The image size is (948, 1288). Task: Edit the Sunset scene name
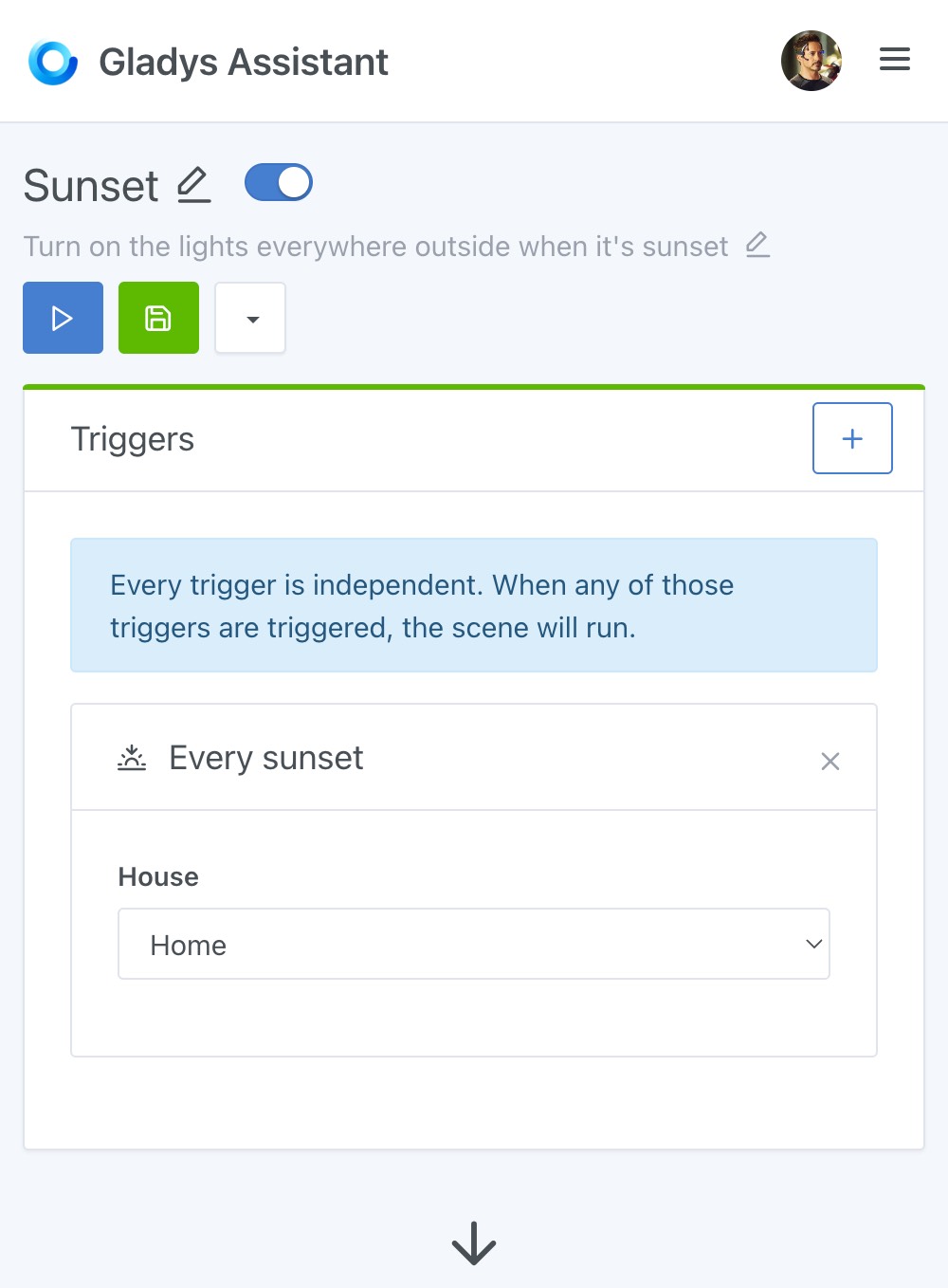coord(193,185)
